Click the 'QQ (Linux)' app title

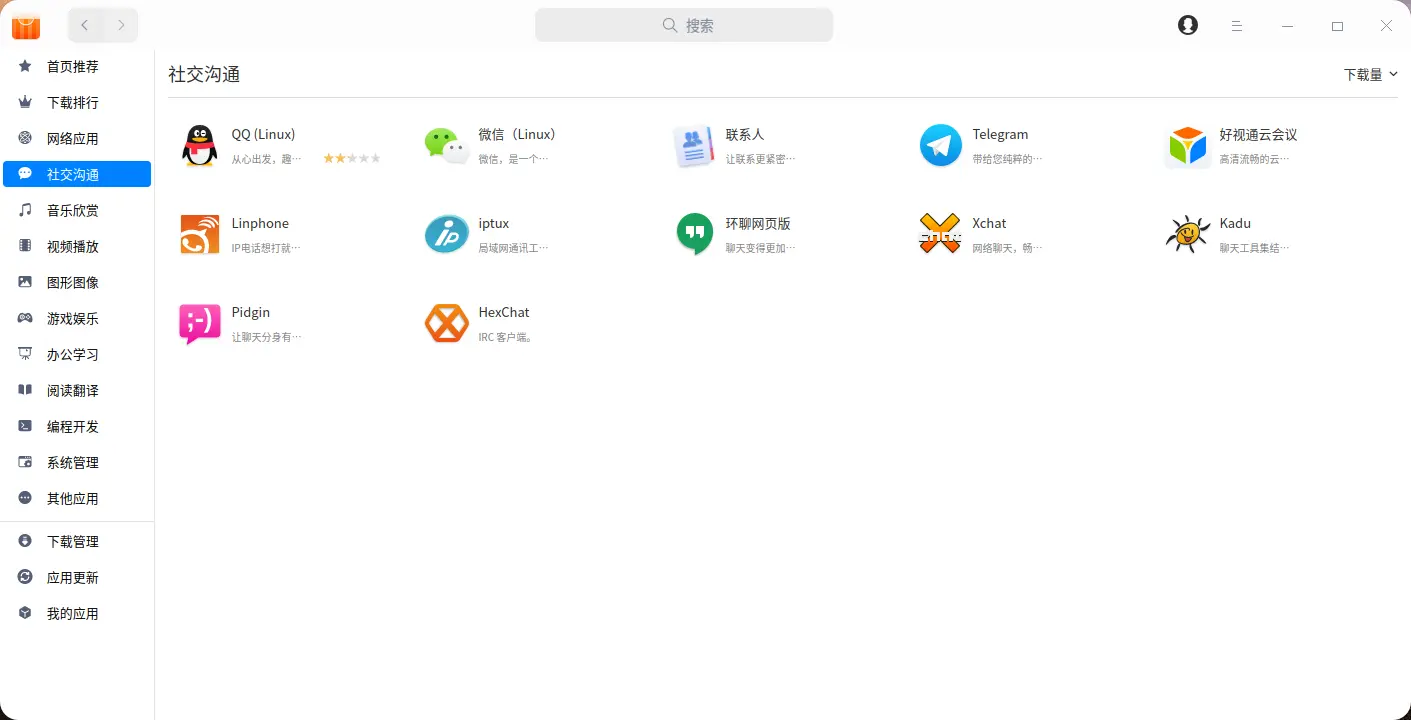tap(263, 134)
